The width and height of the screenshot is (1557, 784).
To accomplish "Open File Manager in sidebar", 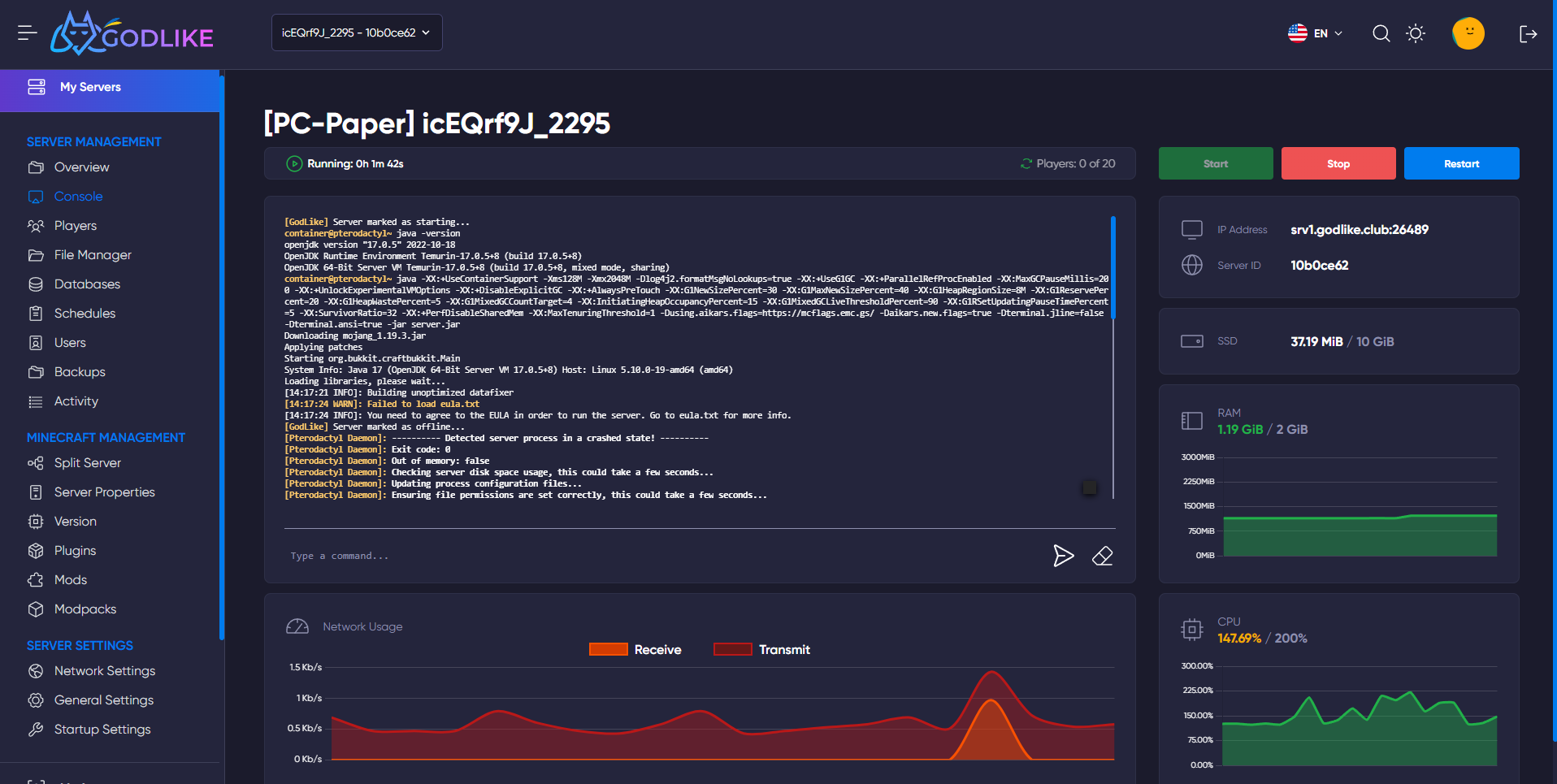I will [93, 255].
